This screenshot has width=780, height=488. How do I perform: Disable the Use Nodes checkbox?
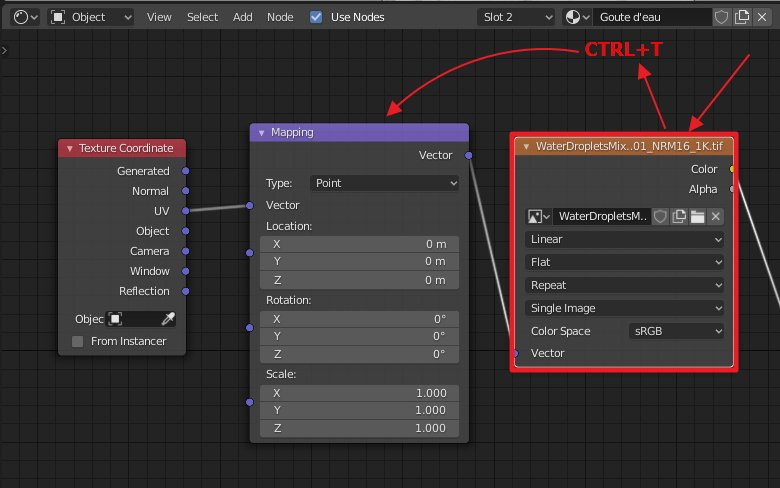point(317,17)
